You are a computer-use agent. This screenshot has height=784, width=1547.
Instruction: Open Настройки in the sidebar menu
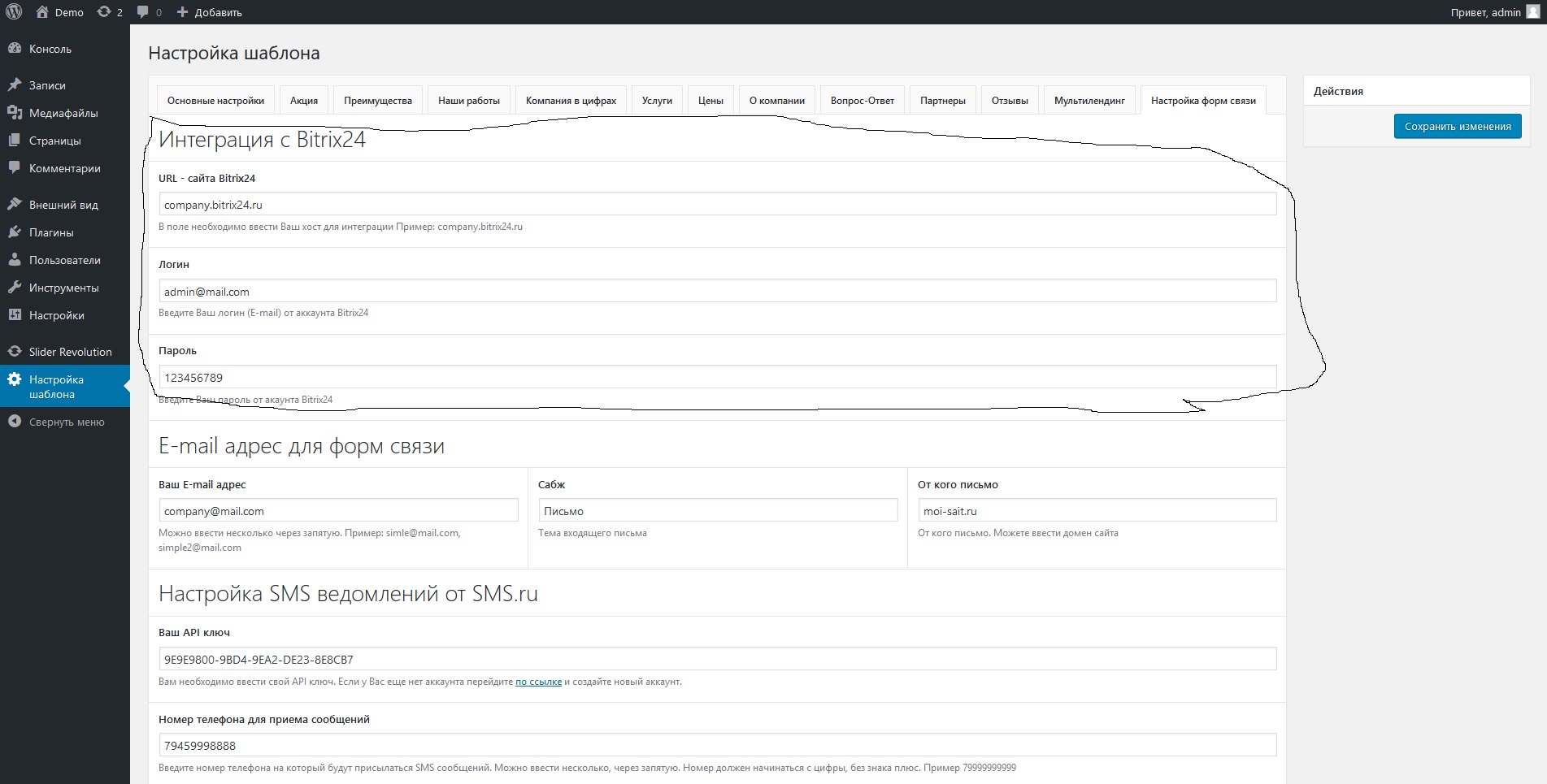pos(56,315)
